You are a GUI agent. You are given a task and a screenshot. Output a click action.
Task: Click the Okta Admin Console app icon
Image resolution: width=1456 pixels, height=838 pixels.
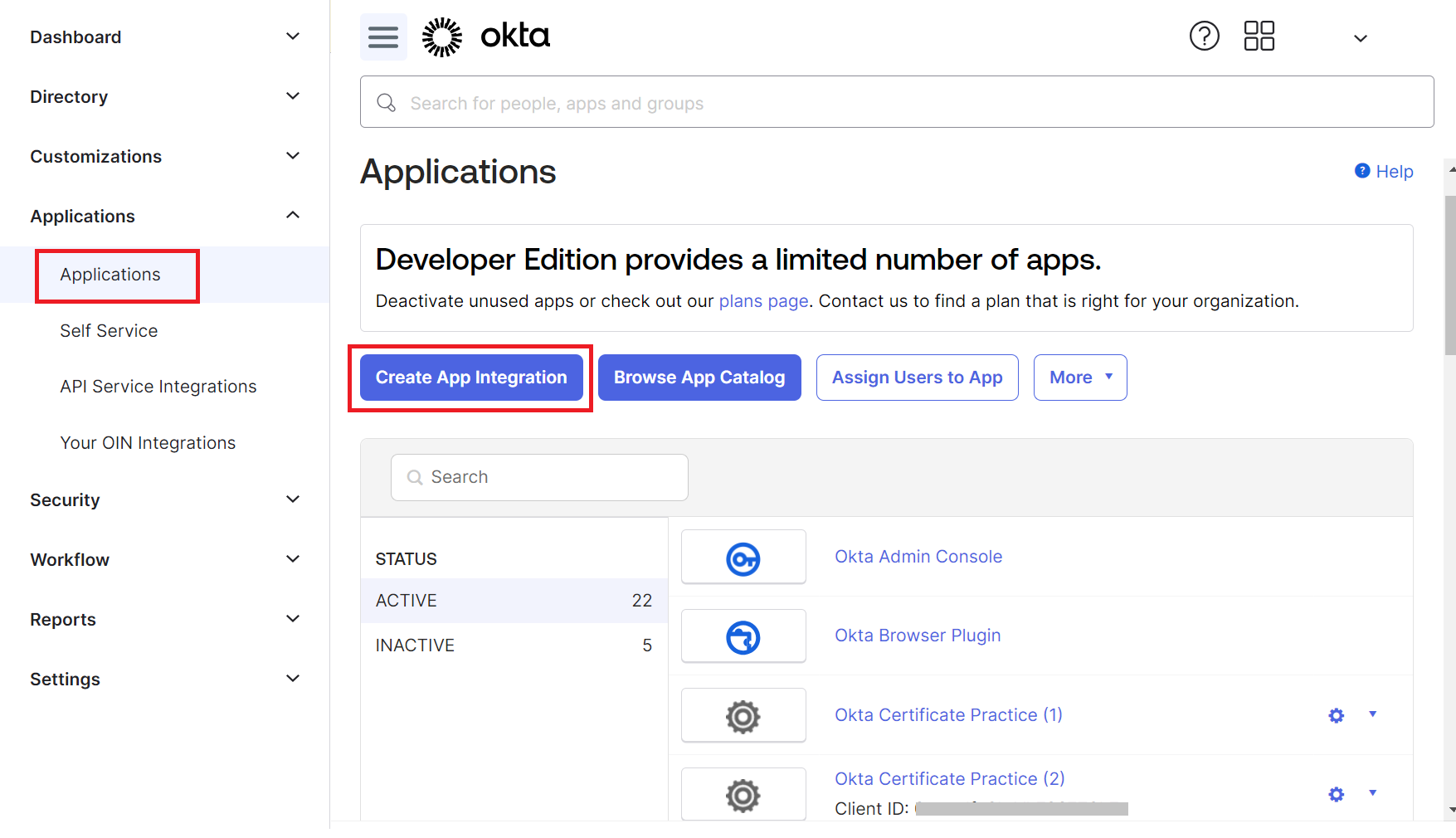click(743, 558)
